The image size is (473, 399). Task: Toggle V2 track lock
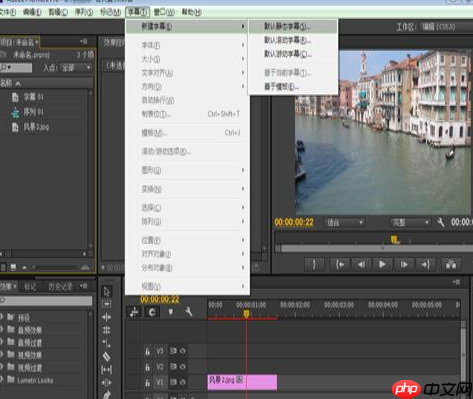147,367
